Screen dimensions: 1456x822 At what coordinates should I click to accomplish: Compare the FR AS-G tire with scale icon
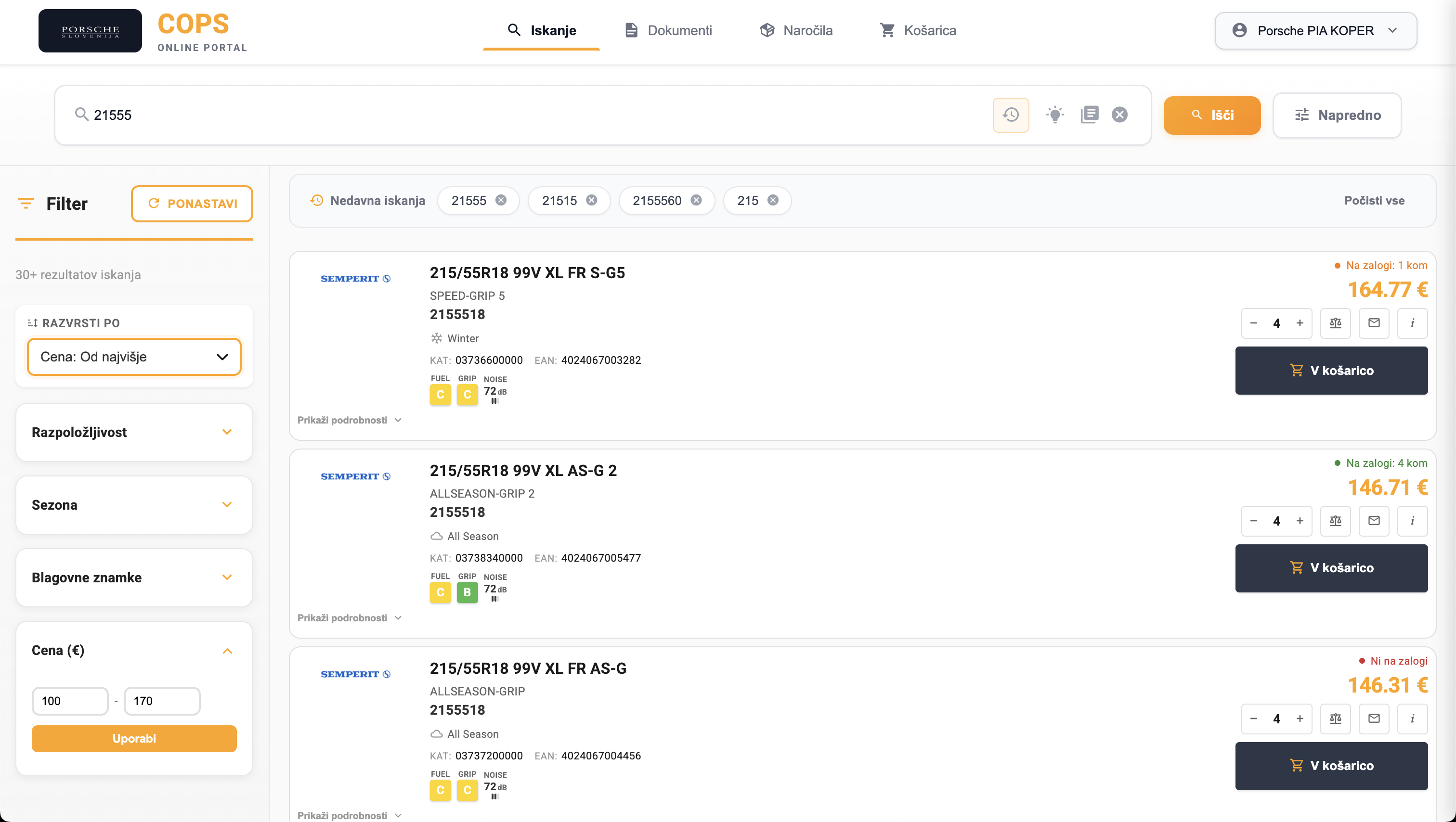pos(1335,719)
